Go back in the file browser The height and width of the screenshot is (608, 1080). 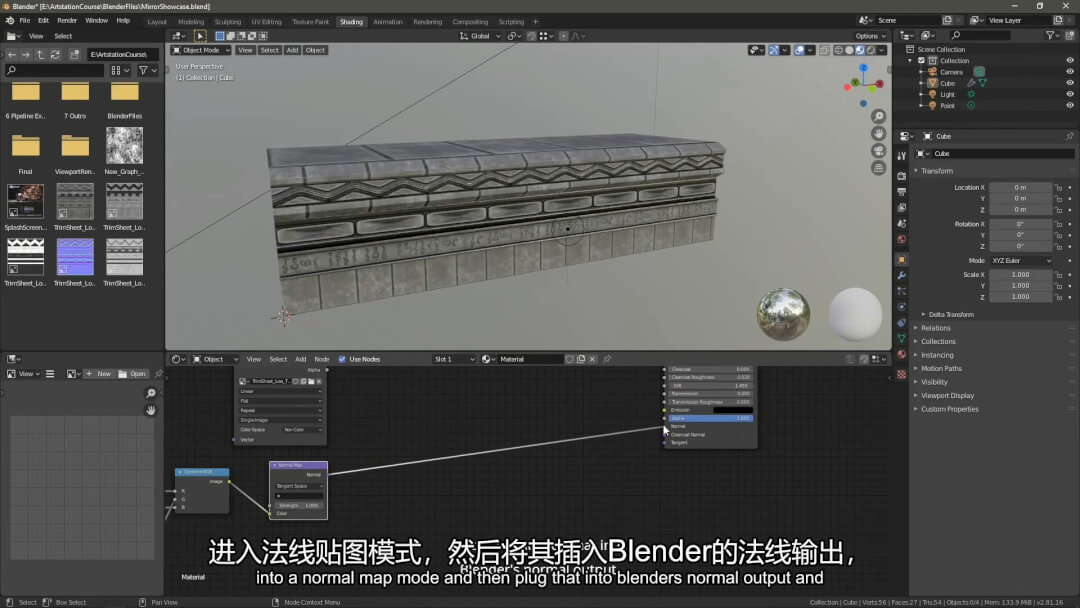(12, 54)
